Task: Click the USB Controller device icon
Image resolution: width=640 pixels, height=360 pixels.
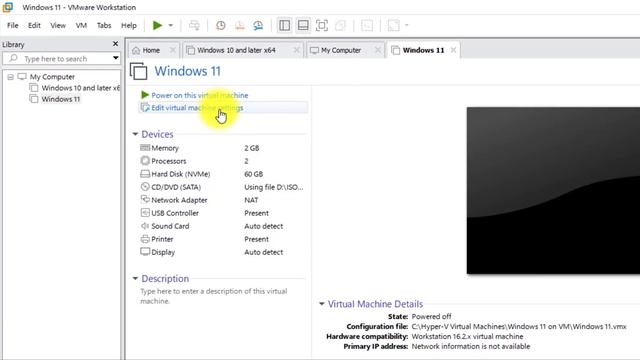Action: point(145,213)
